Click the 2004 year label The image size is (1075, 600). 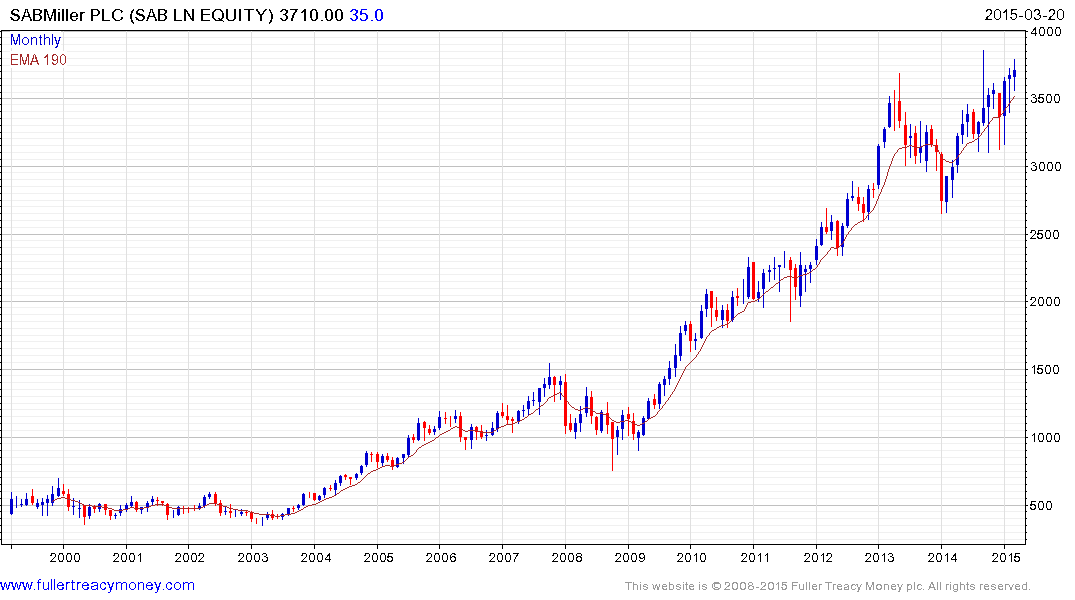click(315, 557)
